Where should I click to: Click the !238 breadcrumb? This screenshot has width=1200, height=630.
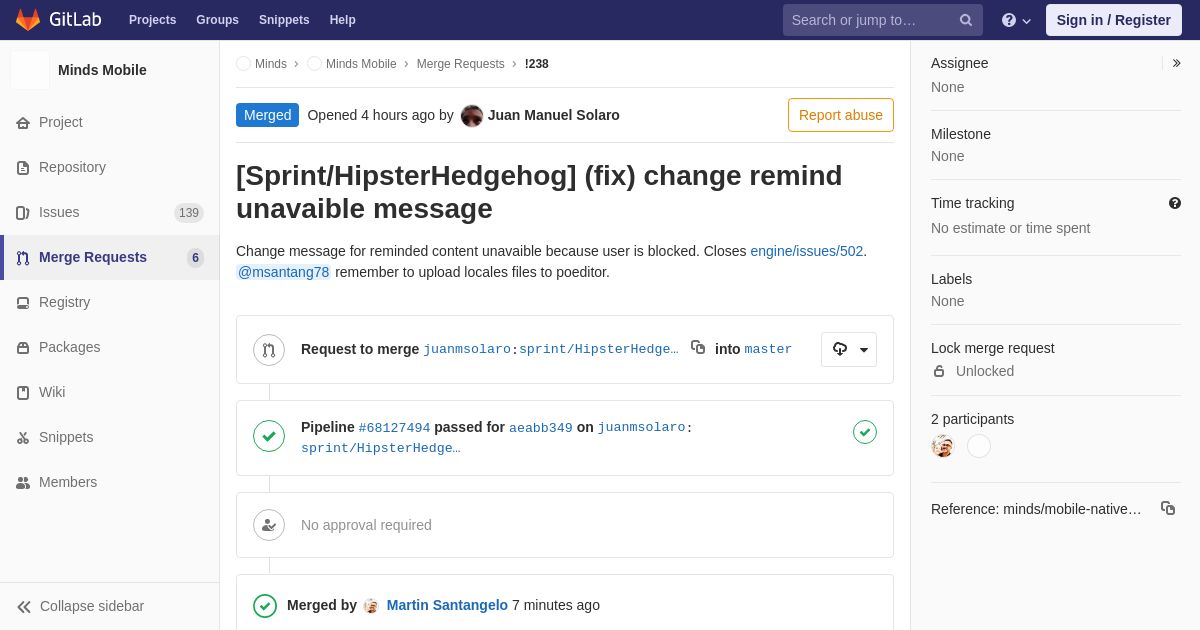pyautogui.click(x=537, y=64)
